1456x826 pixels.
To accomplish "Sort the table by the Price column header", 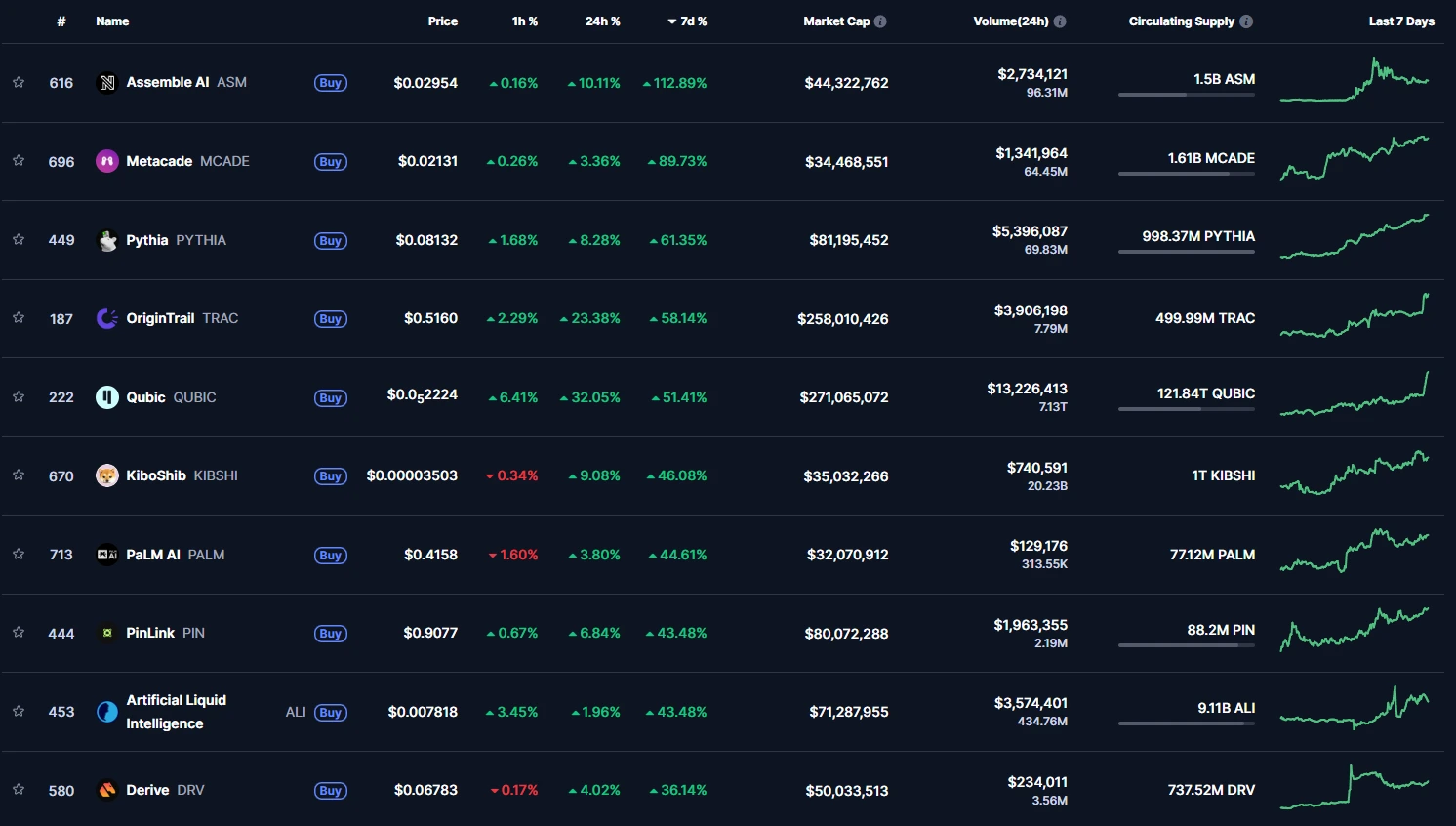I will coord(443,21).
